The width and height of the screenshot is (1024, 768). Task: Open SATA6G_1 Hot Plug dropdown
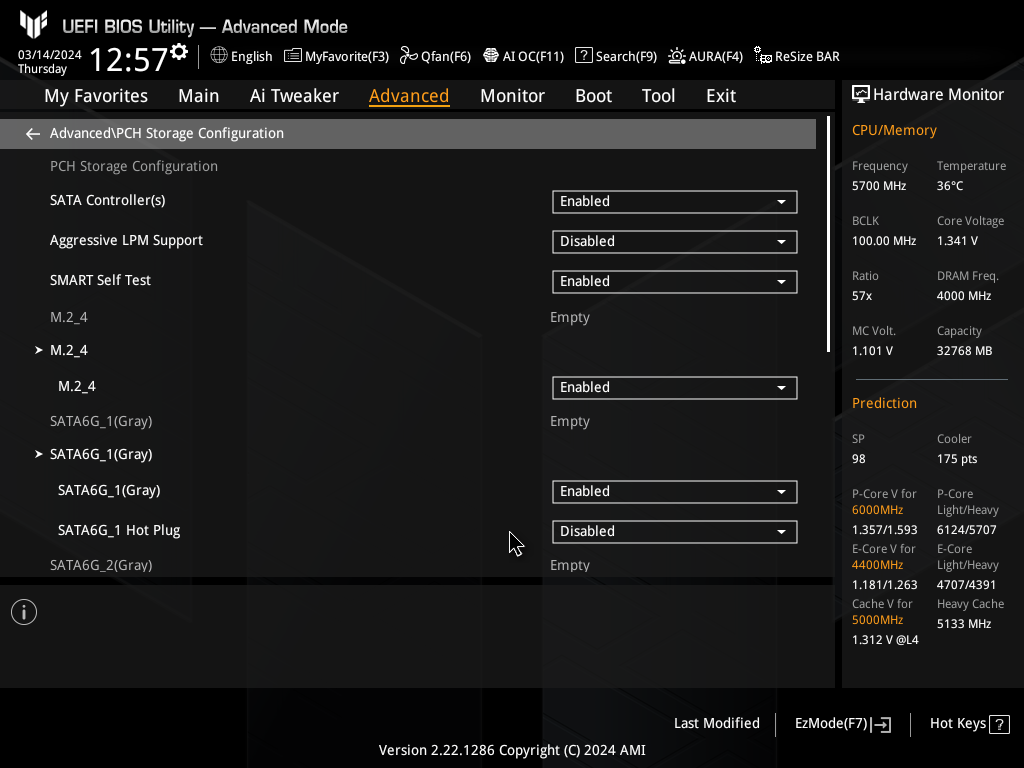[675, 532]
